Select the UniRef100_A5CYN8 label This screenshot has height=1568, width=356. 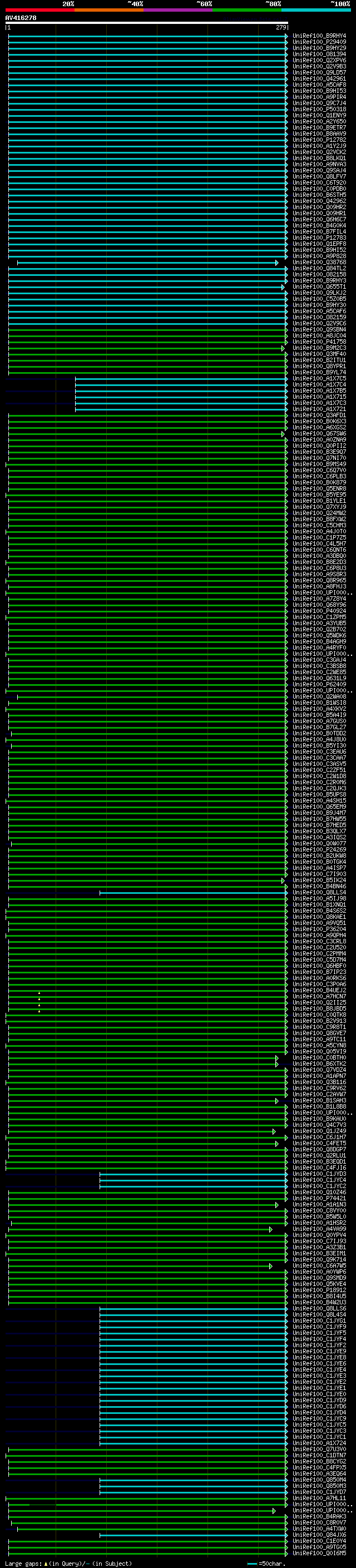(319, 1045)
